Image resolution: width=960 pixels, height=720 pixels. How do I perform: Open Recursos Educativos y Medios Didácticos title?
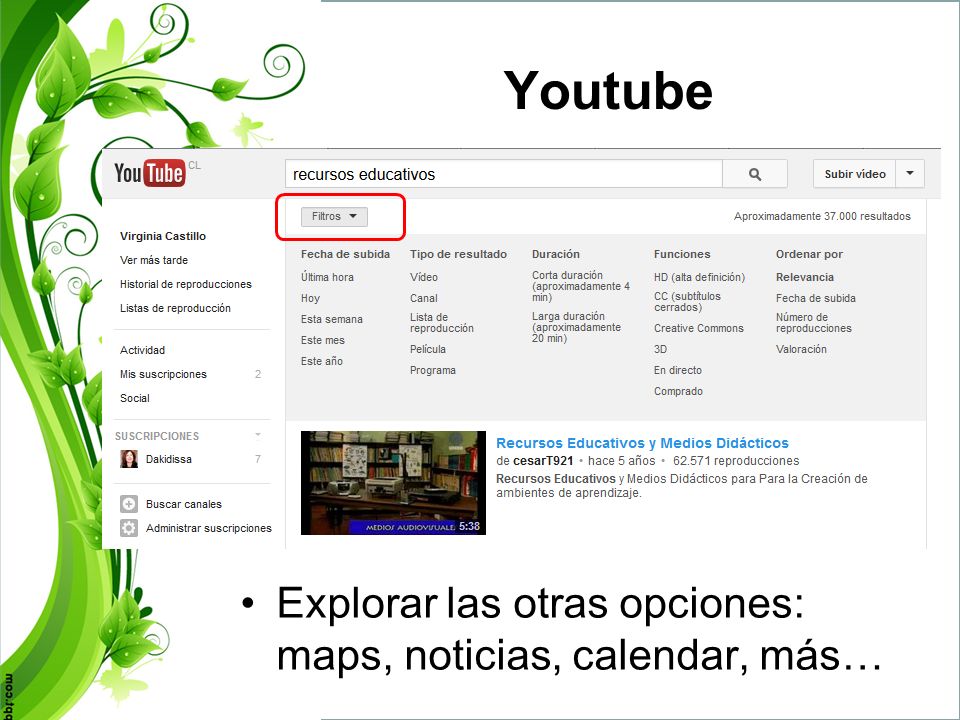click(642, 443)
